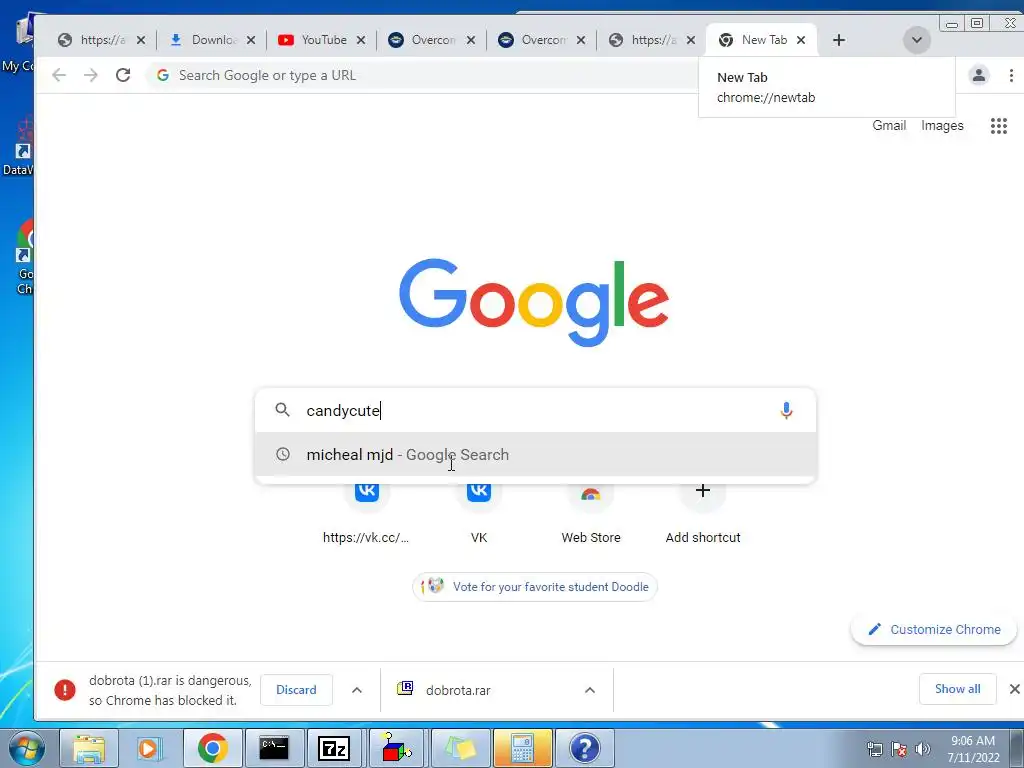This screenshot has height=768, width=1024.
Task: Click the 9:06 AM system clock
Action: (x=972, y=741)
